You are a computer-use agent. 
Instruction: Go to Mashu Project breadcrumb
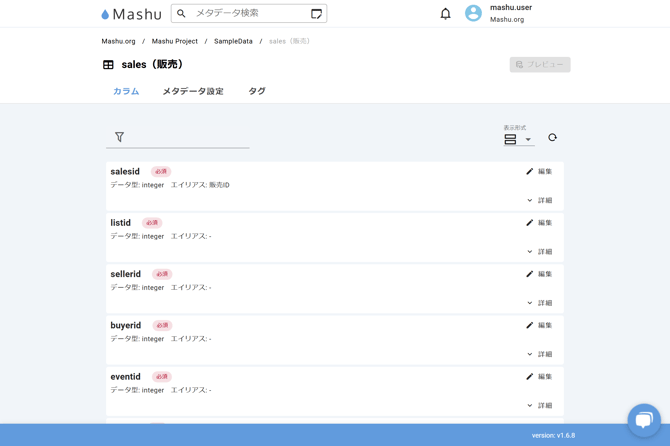175,41
